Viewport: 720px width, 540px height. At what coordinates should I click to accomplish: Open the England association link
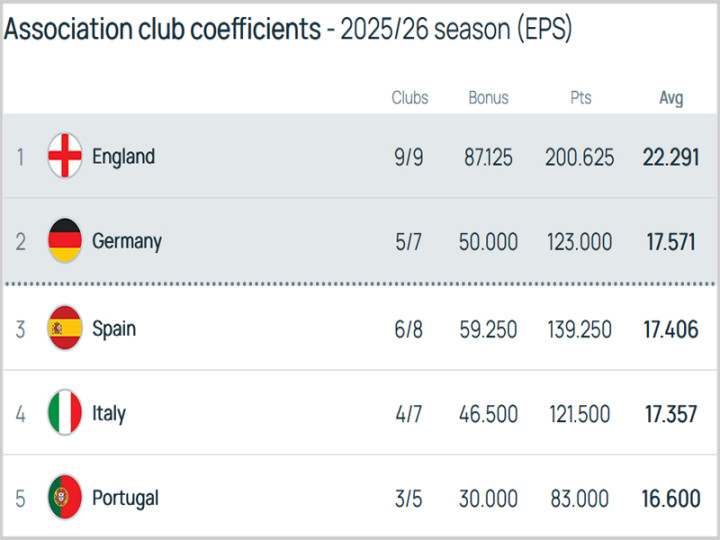pos(123,156)
